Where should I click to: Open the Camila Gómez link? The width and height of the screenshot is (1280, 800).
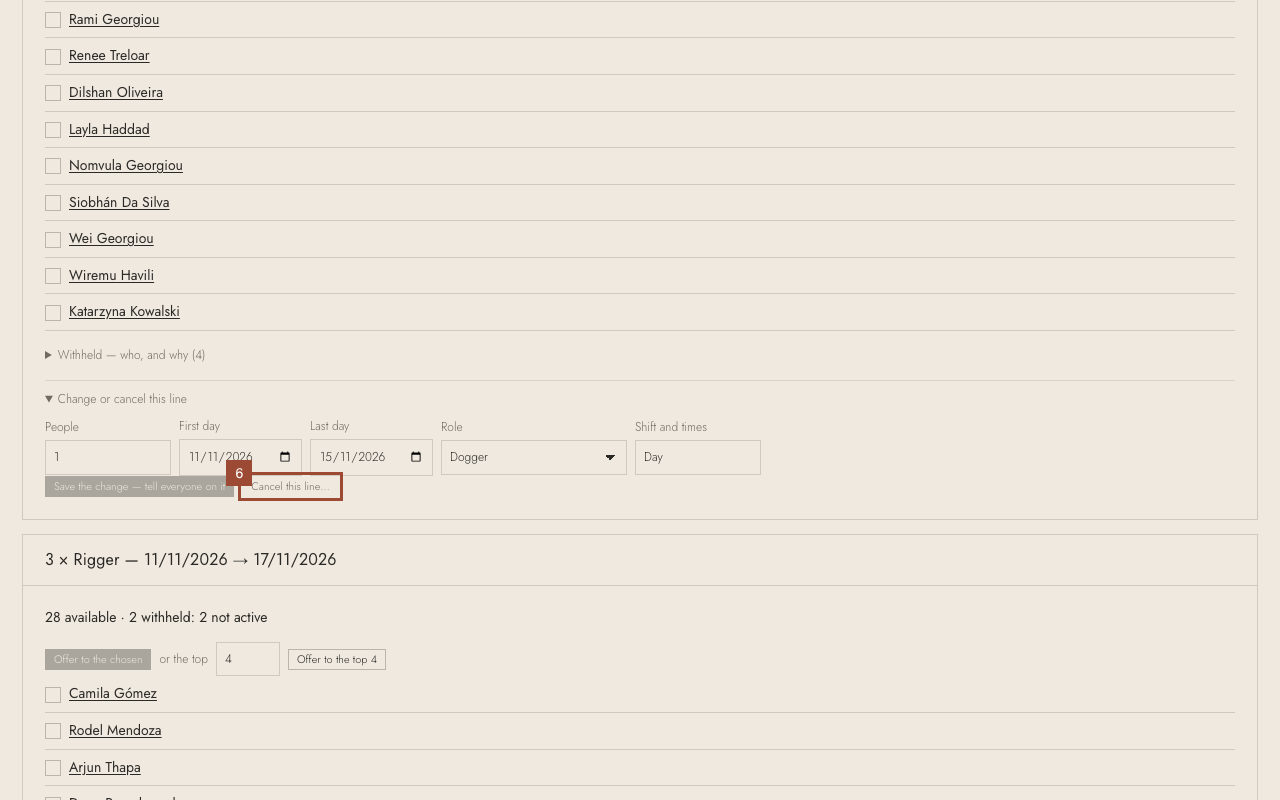113,693
